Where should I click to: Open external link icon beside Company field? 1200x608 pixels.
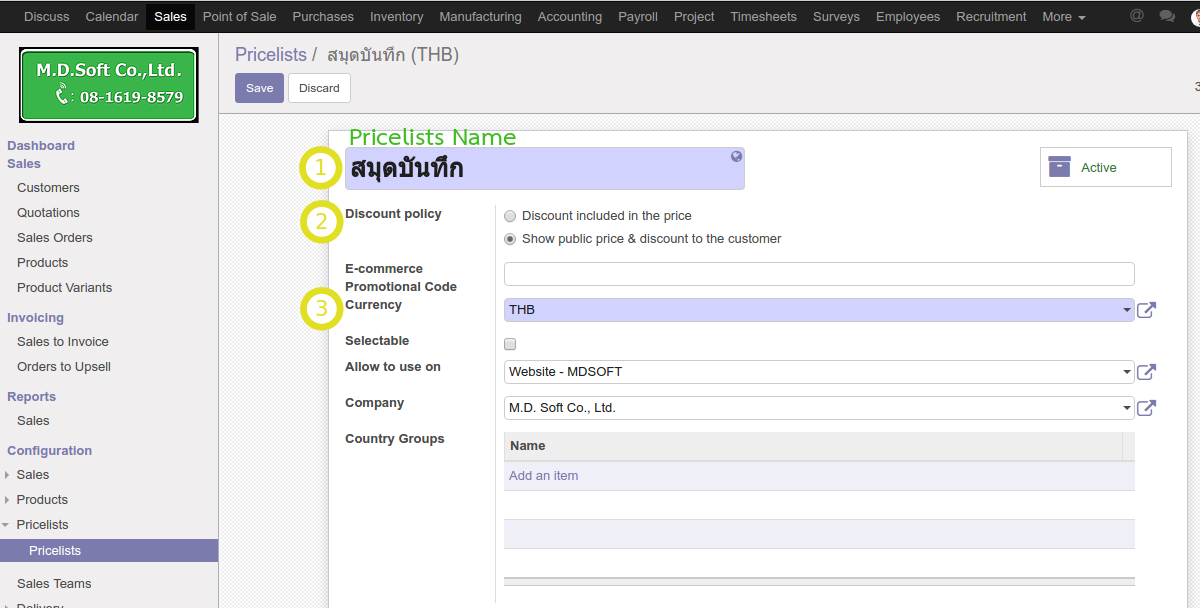pos(1147,408)
